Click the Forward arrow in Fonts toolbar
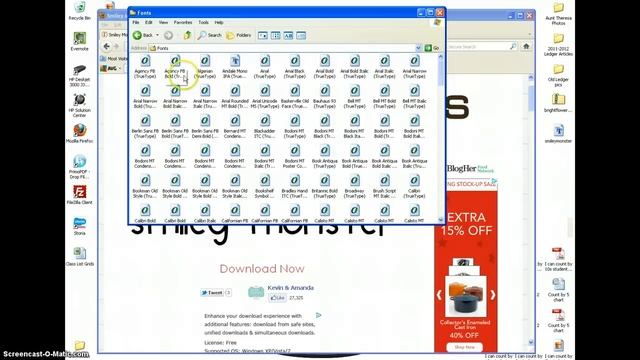 168,36
